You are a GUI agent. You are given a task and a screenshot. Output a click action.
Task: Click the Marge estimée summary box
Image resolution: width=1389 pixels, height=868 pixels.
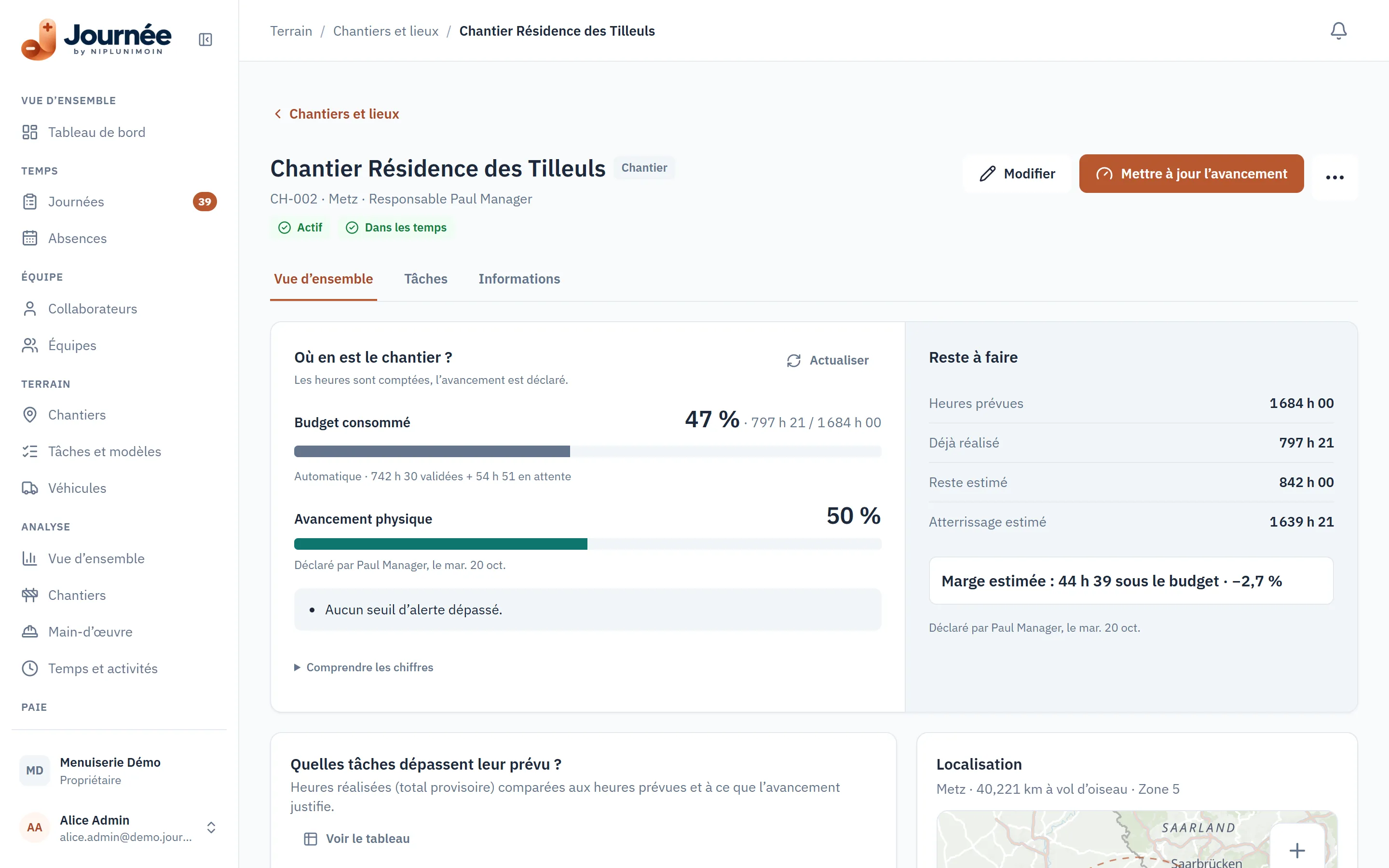[x=1130, y=581]
